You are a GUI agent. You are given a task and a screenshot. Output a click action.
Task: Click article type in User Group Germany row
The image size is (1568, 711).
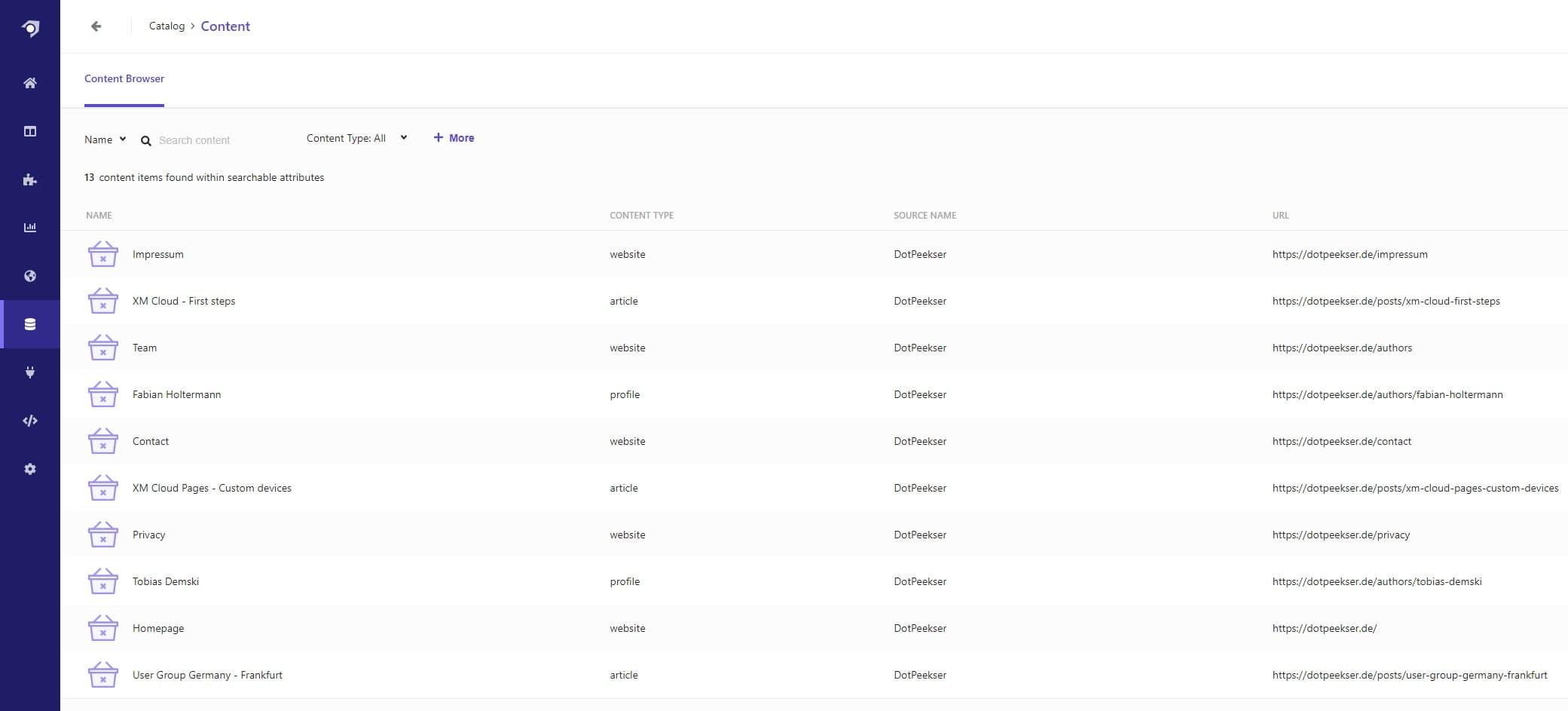coord(624,675)
